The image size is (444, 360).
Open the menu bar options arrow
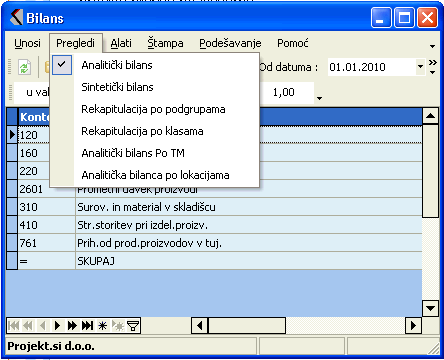[432, 46]
